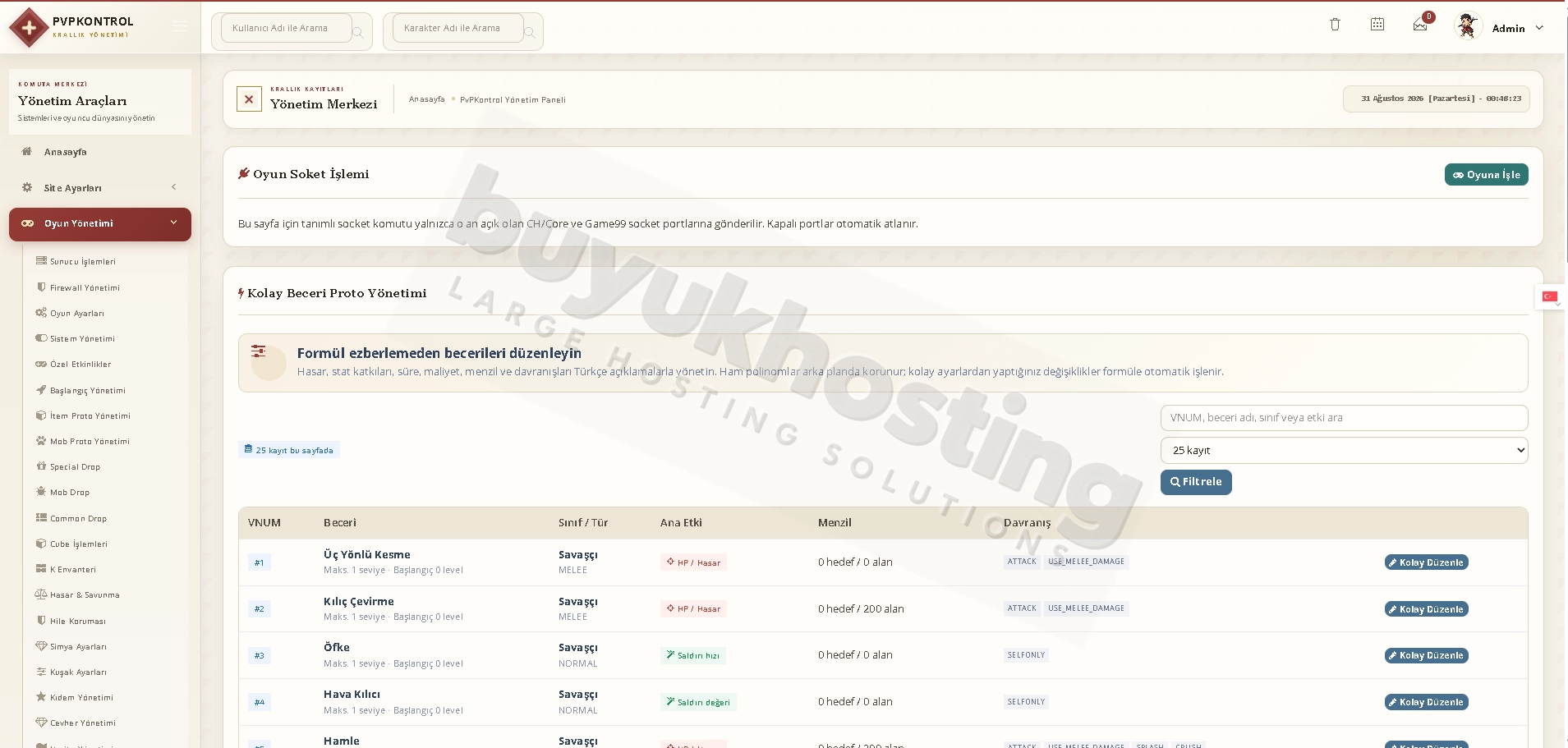
Task: Click the Hasar & Savunma scales icon
Action: coord(41,594)
